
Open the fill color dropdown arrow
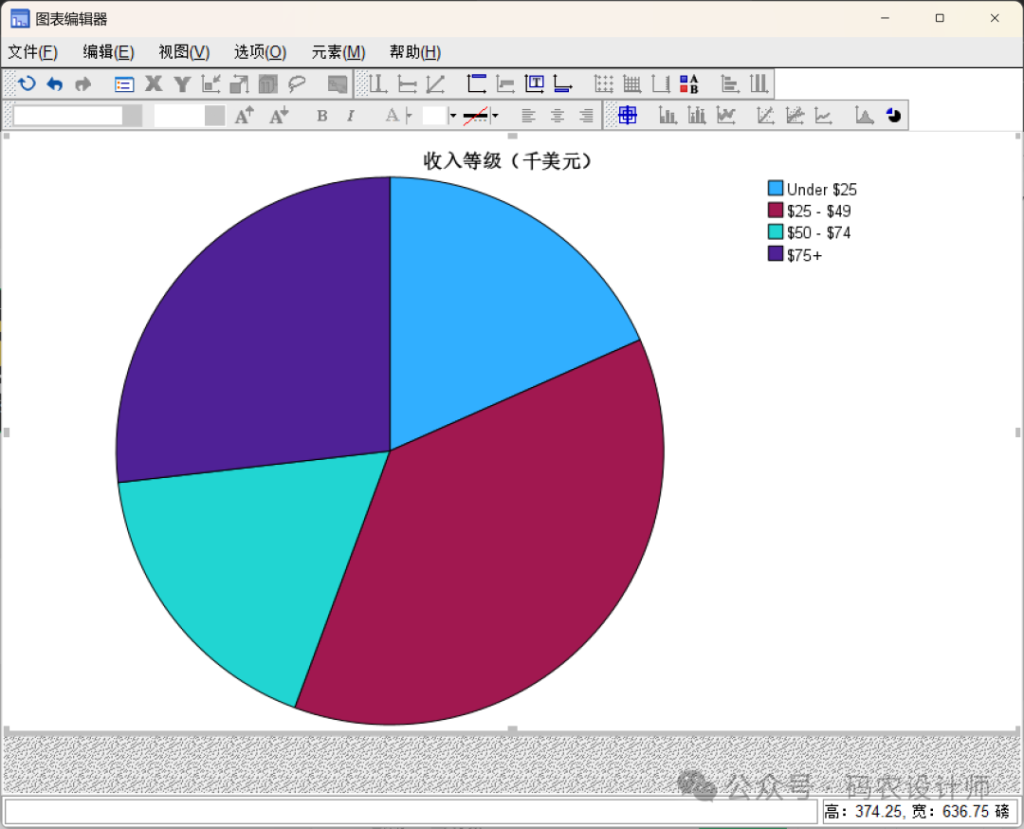[x=453, y=116]
